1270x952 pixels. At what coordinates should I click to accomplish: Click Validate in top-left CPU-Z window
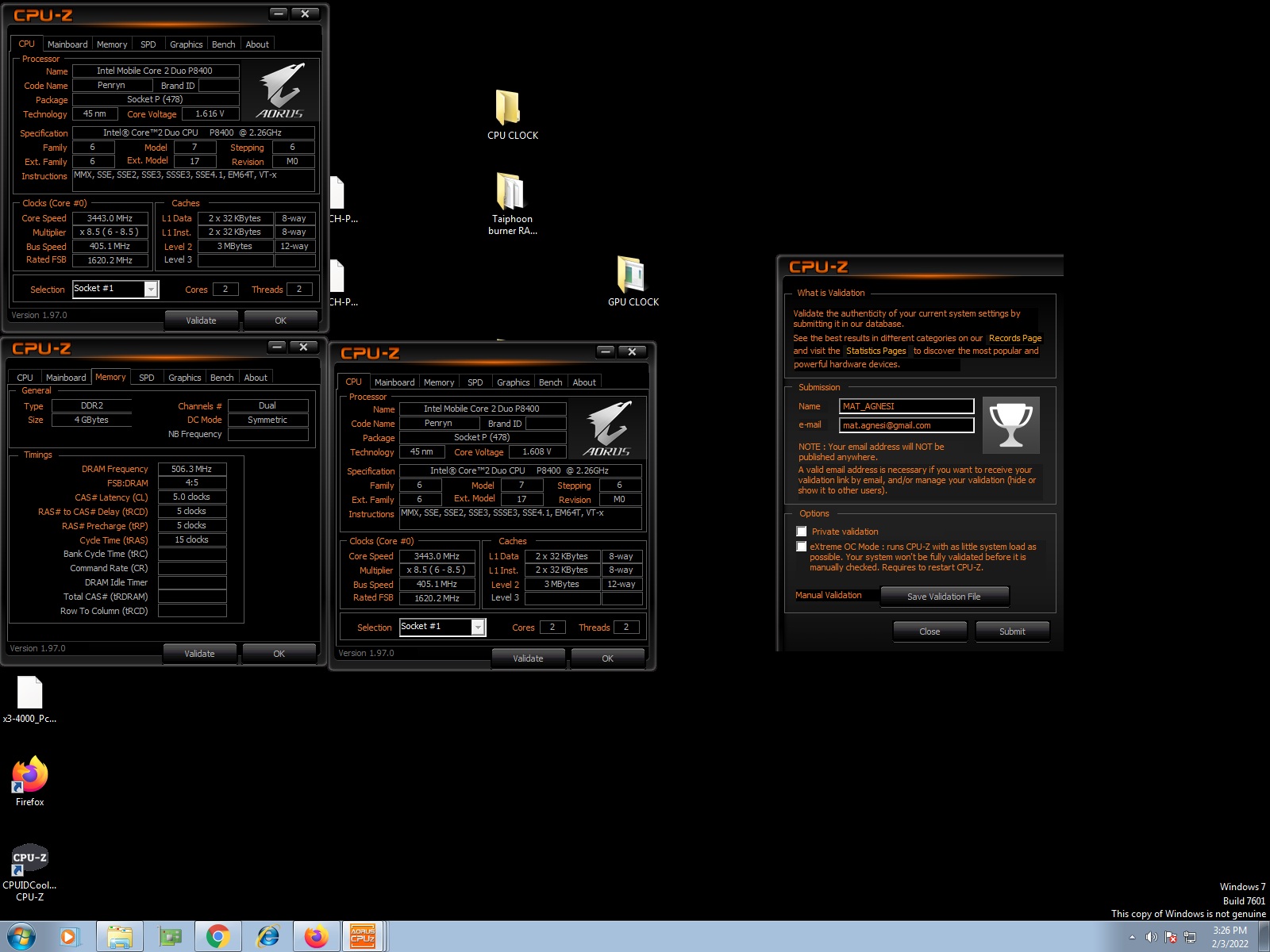click(x=201, y=321)
